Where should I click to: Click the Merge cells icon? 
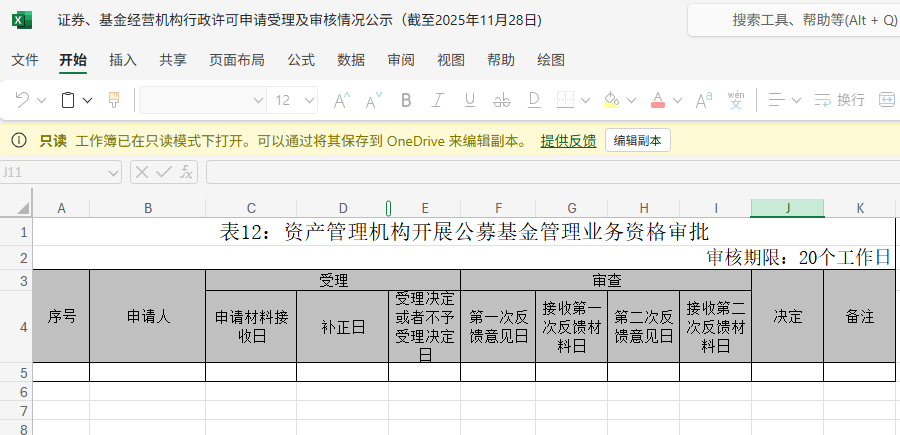click(887, 100)
